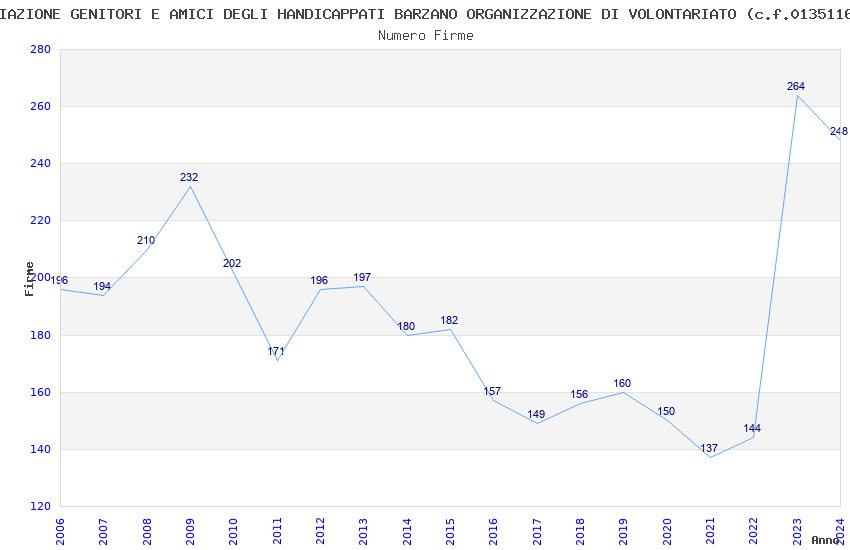Click the 2018 x-axis year label

coord(580,532)
